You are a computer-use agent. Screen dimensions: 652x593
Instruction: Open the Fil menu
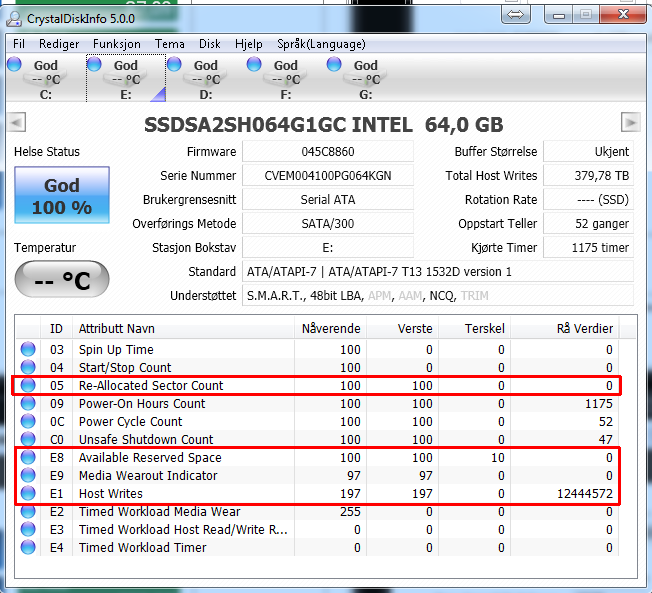(x=19, y=44)
